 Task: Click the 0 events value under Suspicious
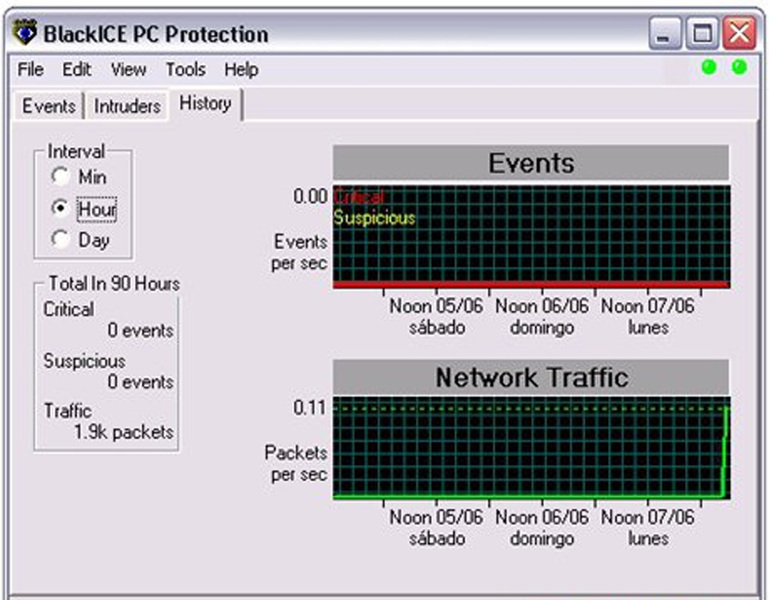tap(141, 381)
